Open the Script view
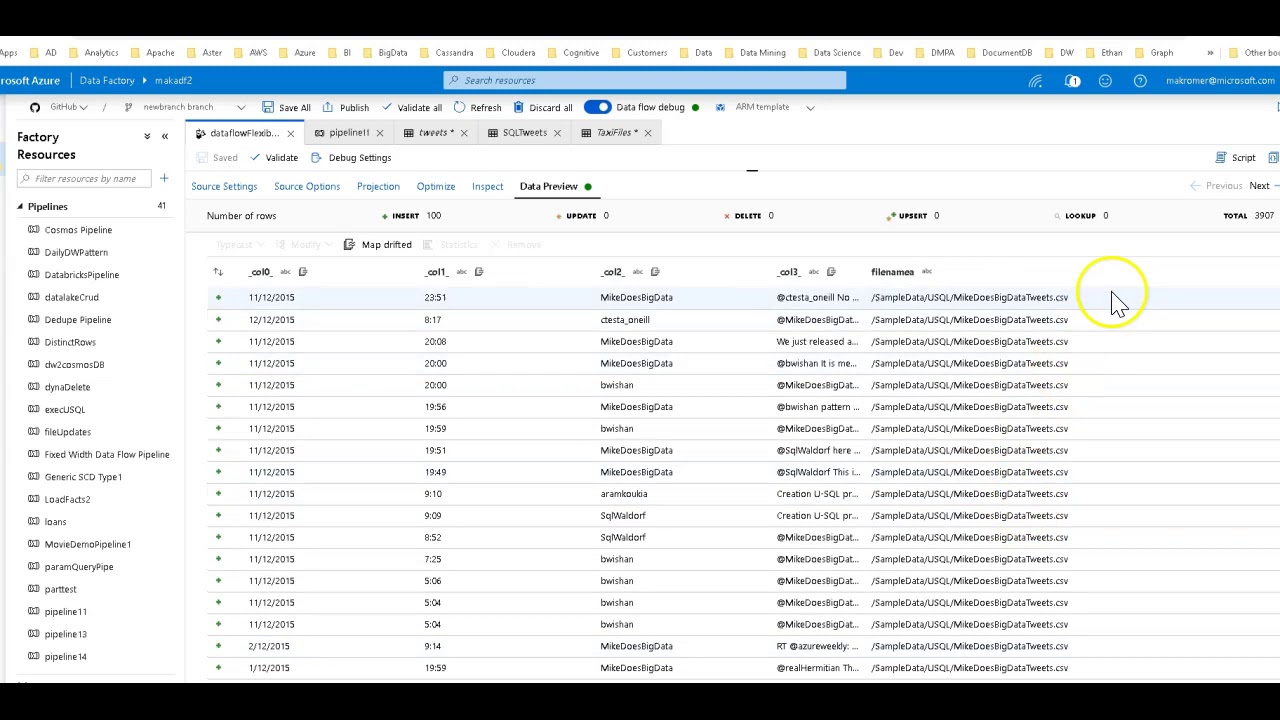 (x=1235, y=158)
